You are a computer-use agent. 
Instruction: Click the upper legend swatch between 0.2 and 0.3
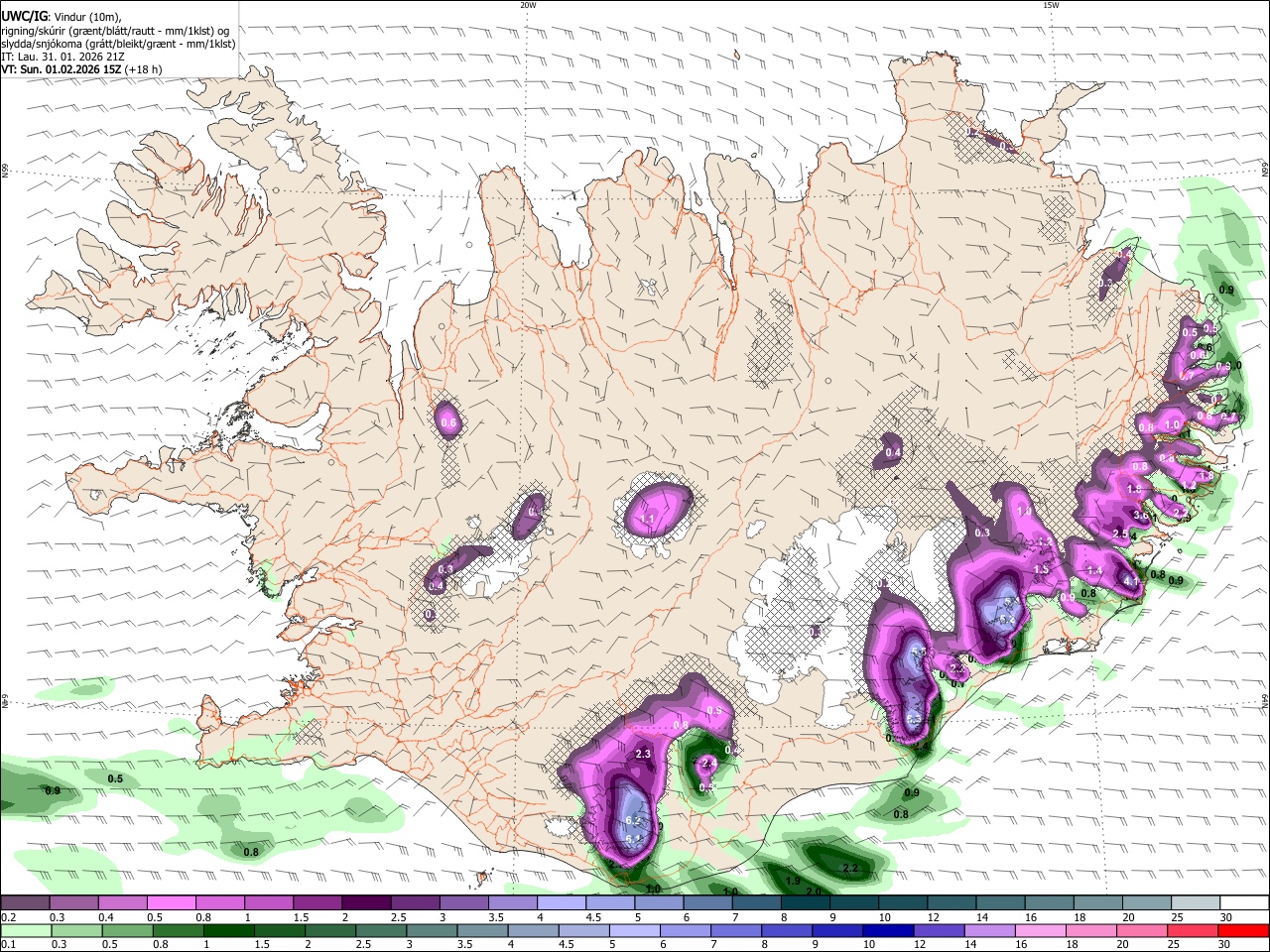coord(26,902)
